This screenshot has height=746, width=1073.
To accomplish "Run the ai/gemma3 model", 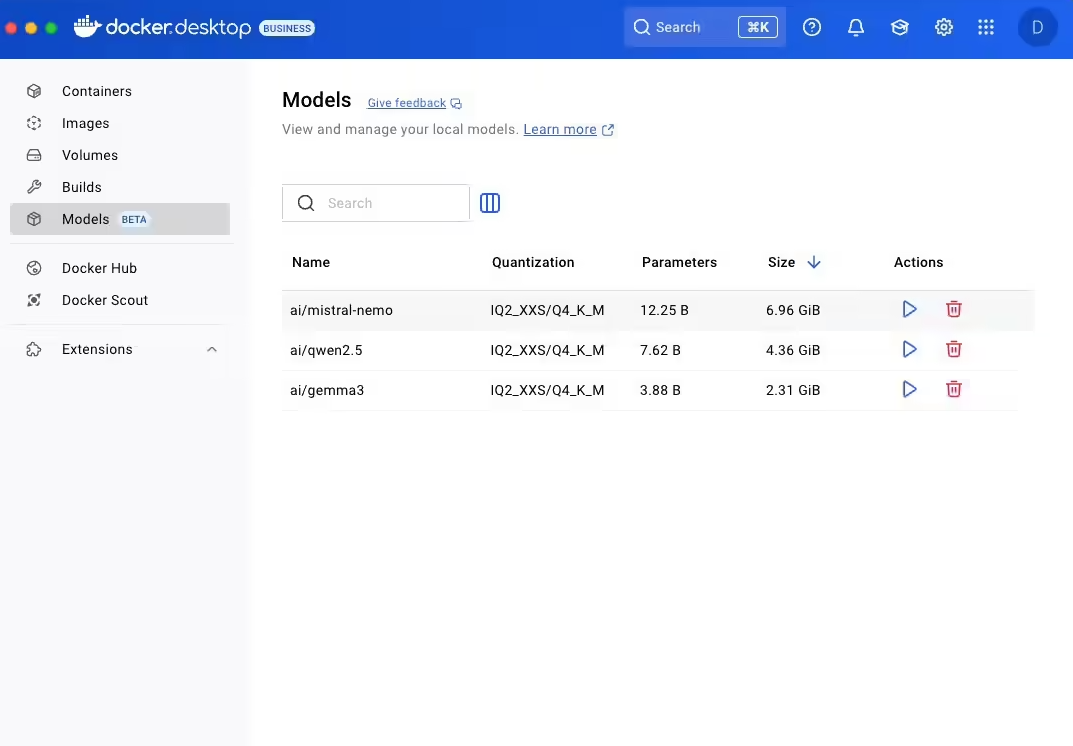I will pos(909,389).
